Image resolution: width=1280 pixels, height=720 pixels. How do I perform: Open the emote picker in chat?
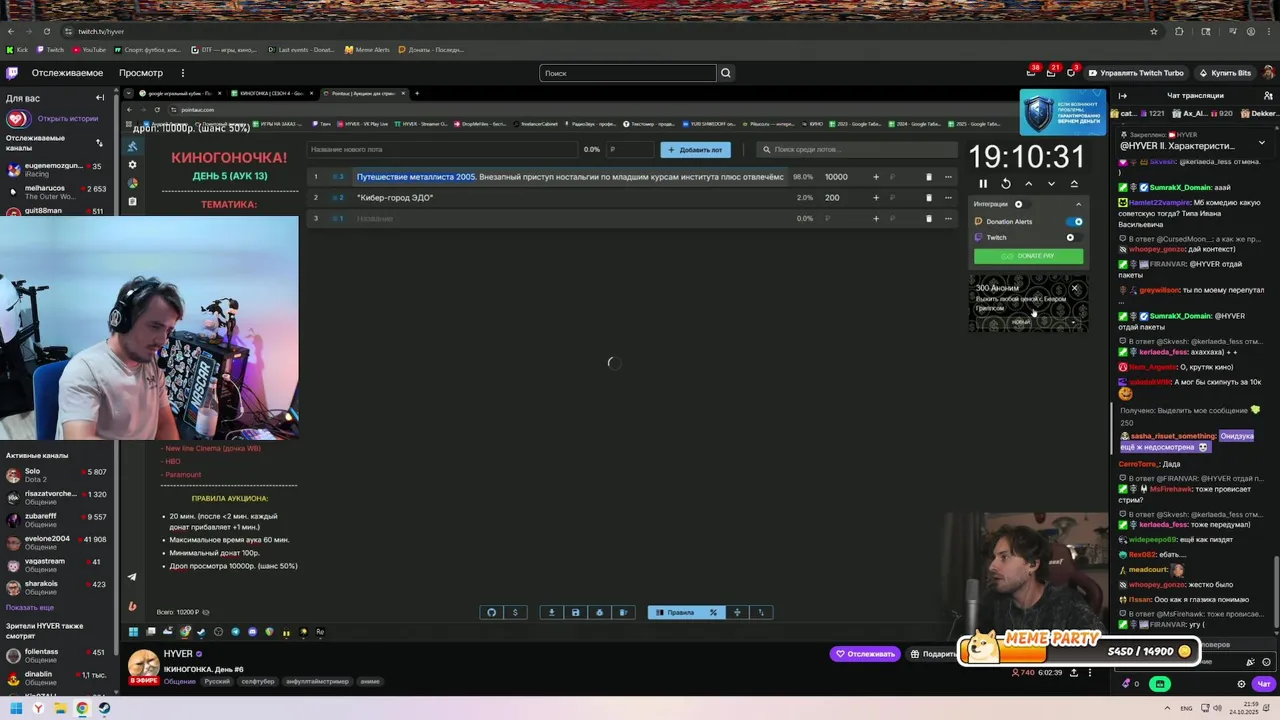click(x=1264, y=662)
